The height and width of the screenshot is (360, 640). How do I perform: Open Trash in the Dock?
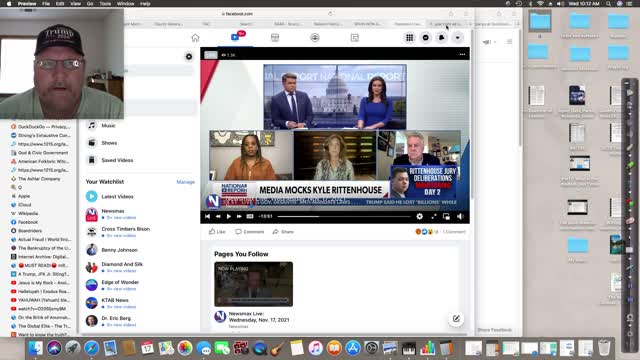click(x=604, y=348)
